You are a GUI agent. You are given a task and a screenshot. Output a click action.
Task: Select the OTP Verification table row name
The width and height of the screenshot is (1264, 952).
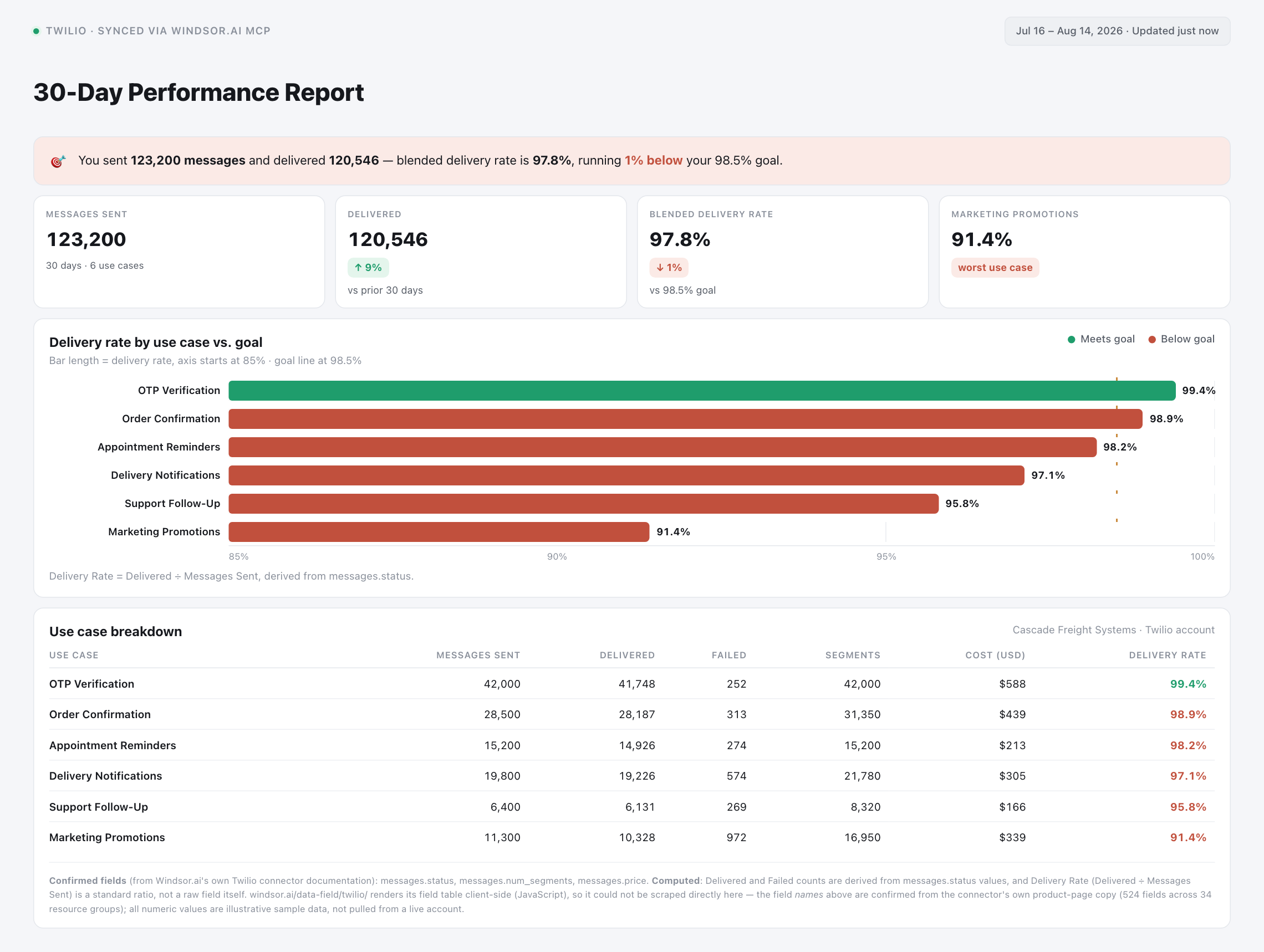point(91,684)
